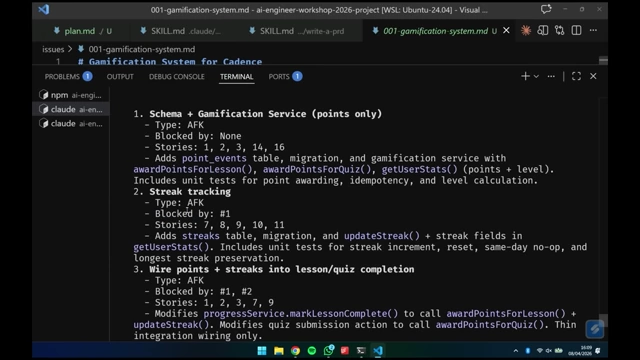The width and height of the screenshot is (640, 360).
Task: Open the preview to the side icon
Action: (542, 31)
